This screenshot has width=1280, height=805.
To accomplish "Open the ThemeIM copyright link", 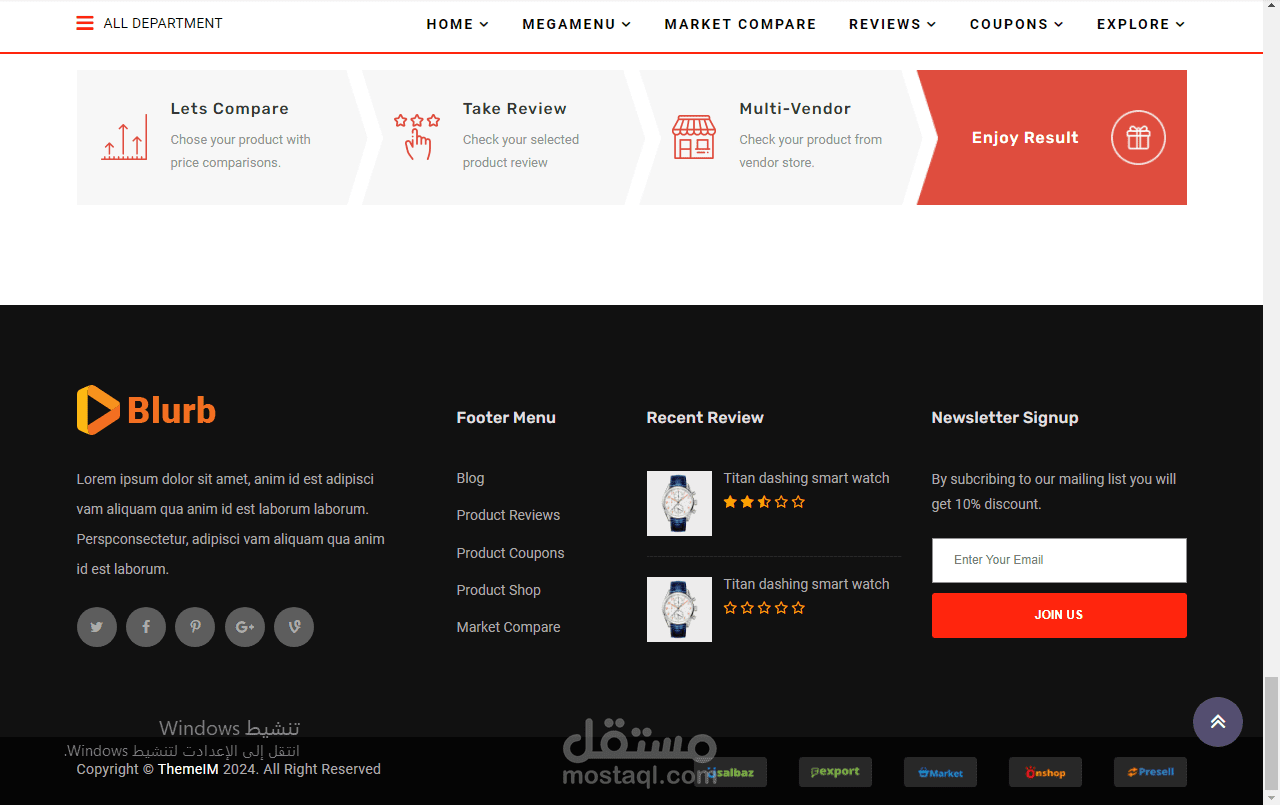I will 188,769.
